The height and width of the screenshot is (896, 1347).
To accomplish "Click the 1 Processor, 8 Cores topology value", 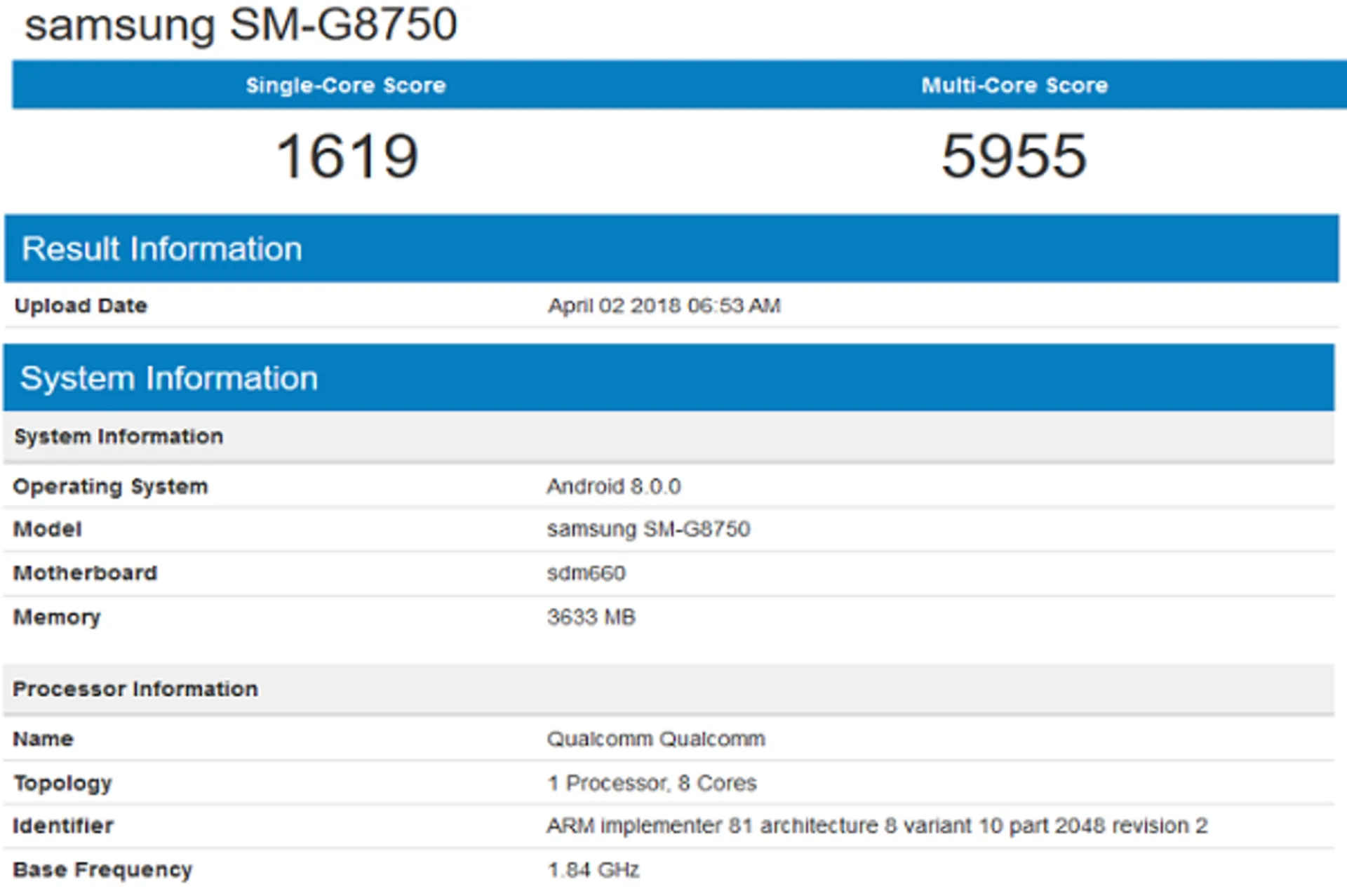I will (651, 783).
